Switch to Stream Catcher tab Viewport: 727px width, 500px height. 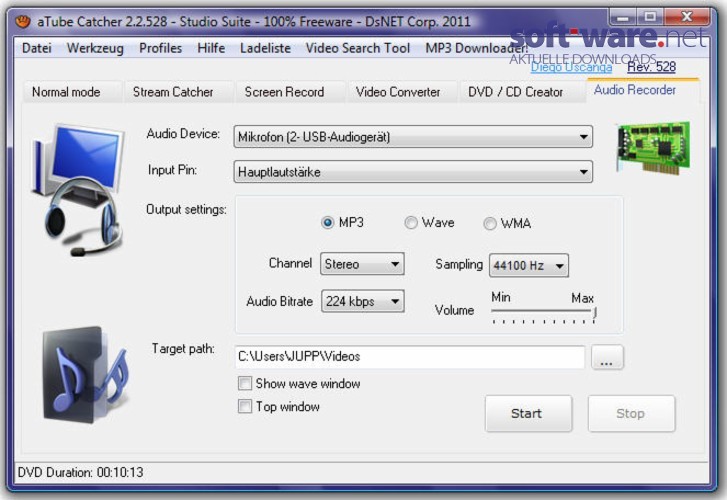[178, 91]
